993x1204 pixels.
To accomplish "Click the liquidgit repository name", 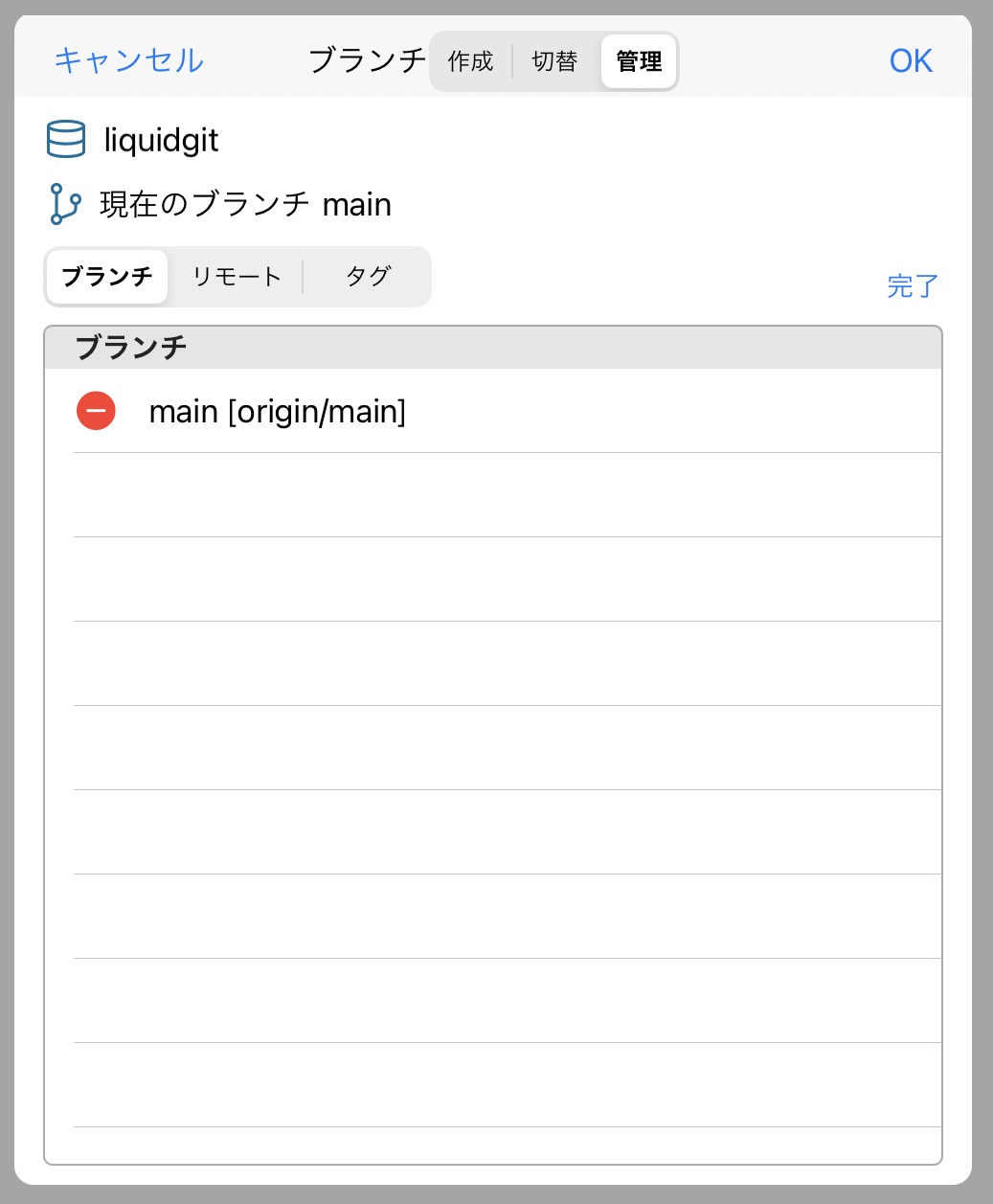I will 161,141.
